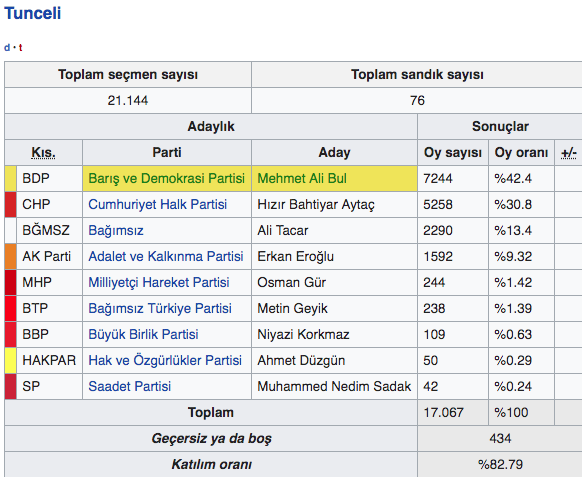Select the MHP vote count 244
The image size is (582, 477).
coord(434,282)
